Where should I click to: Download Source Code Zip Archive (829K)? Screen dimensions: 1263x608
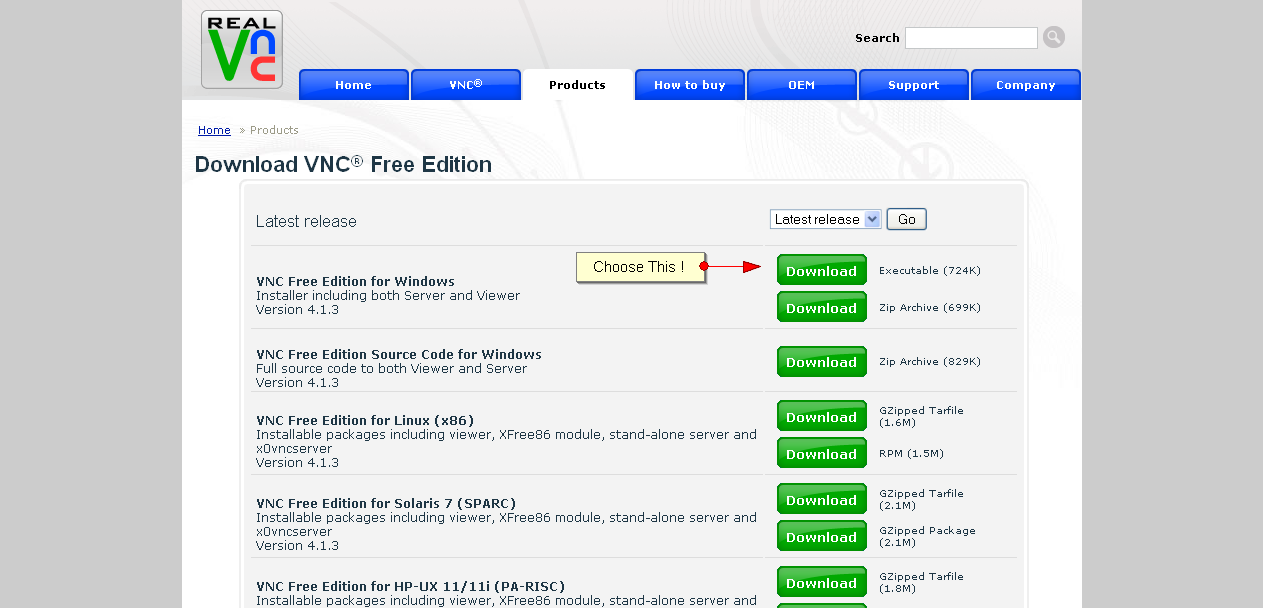pos(822,361)
